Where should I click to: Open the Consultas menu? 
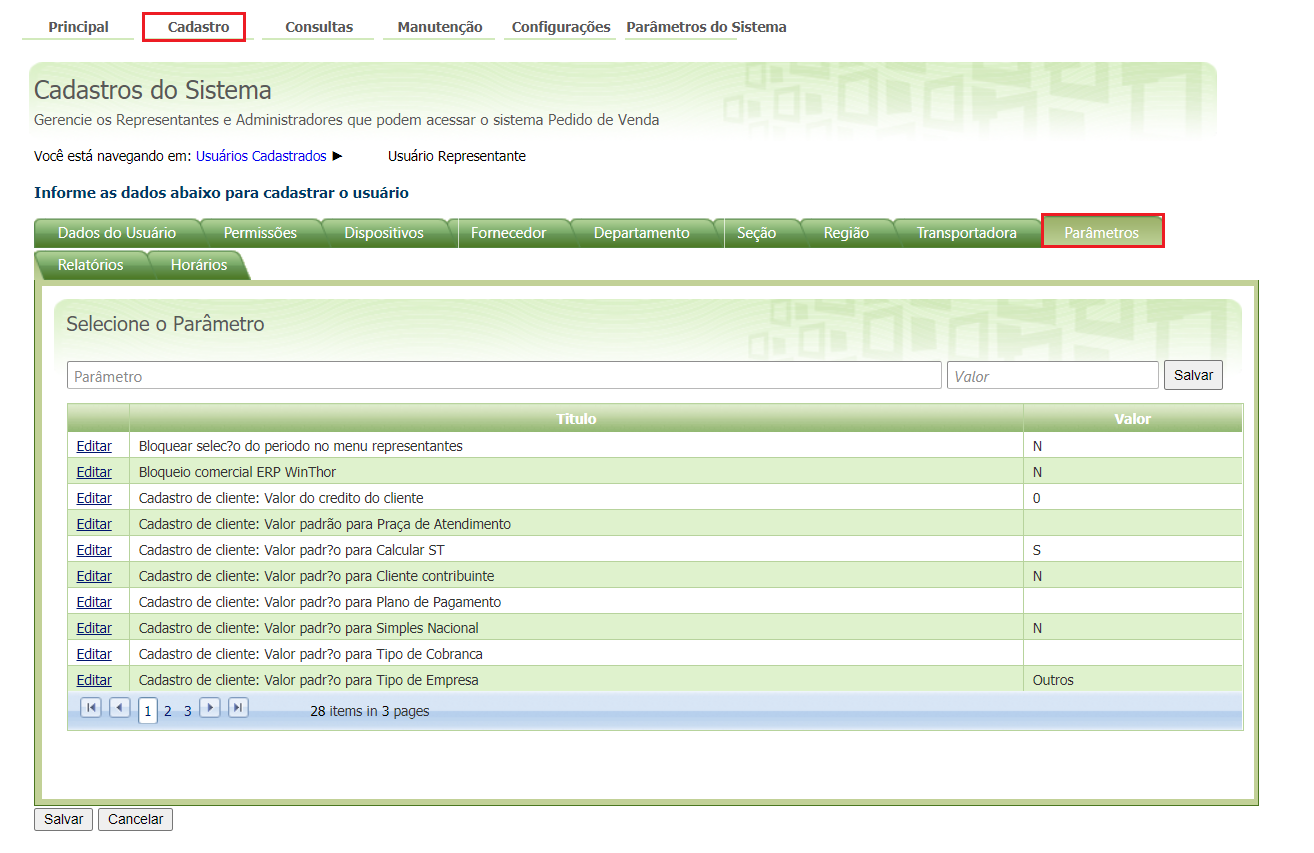pos(319,27)
